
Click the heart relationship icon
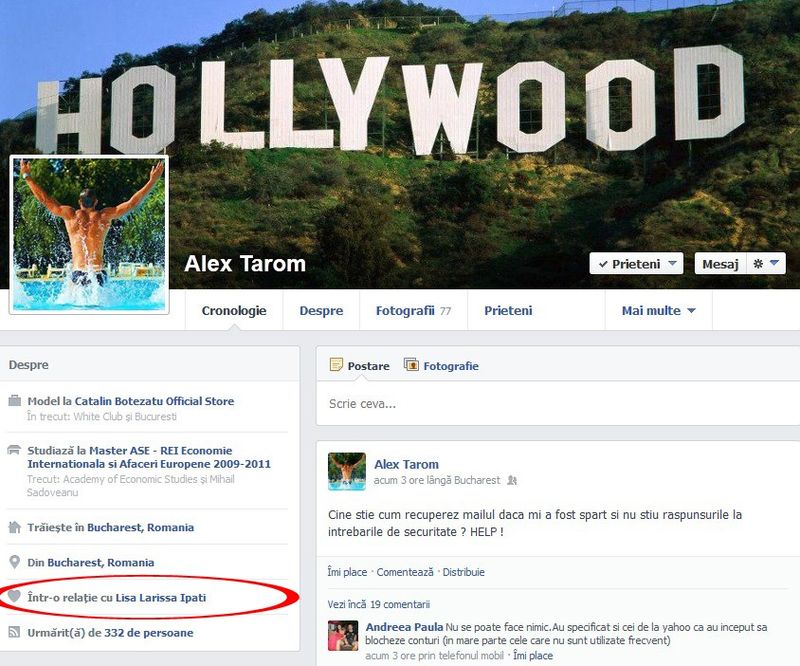[x=14, y=596]
